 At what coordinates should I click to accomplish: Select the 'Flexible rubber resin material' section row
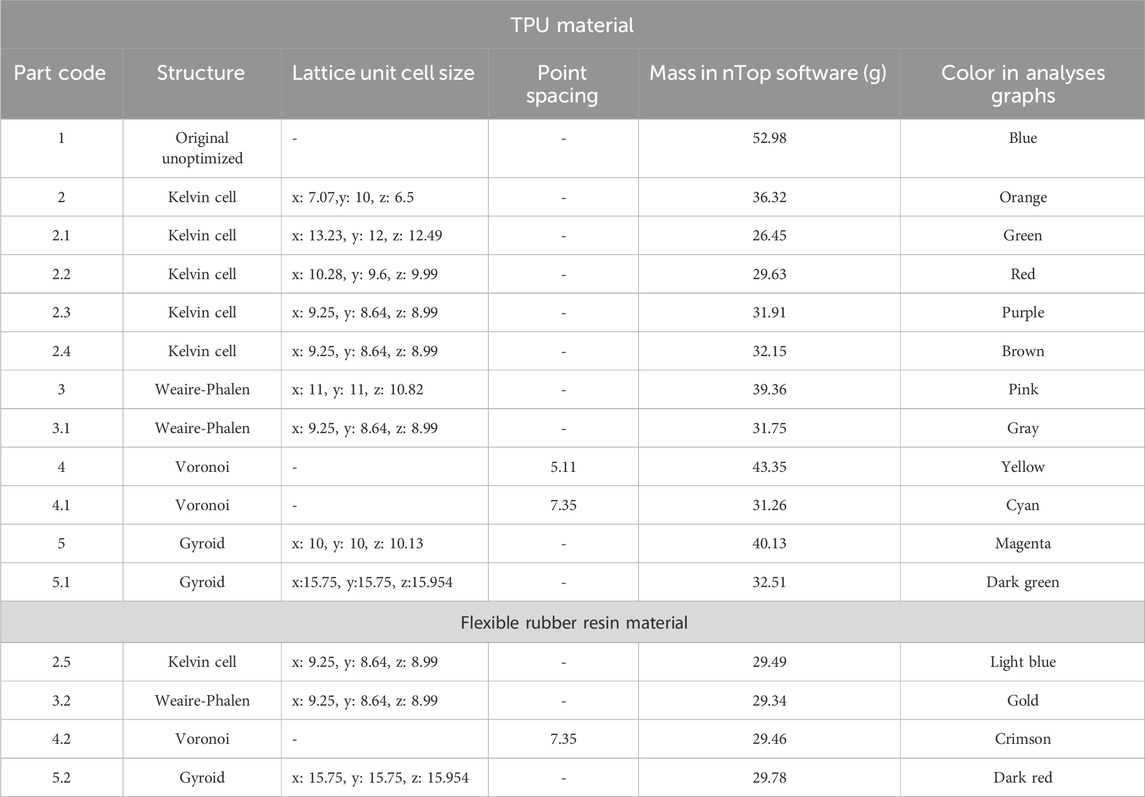[572, 622]
